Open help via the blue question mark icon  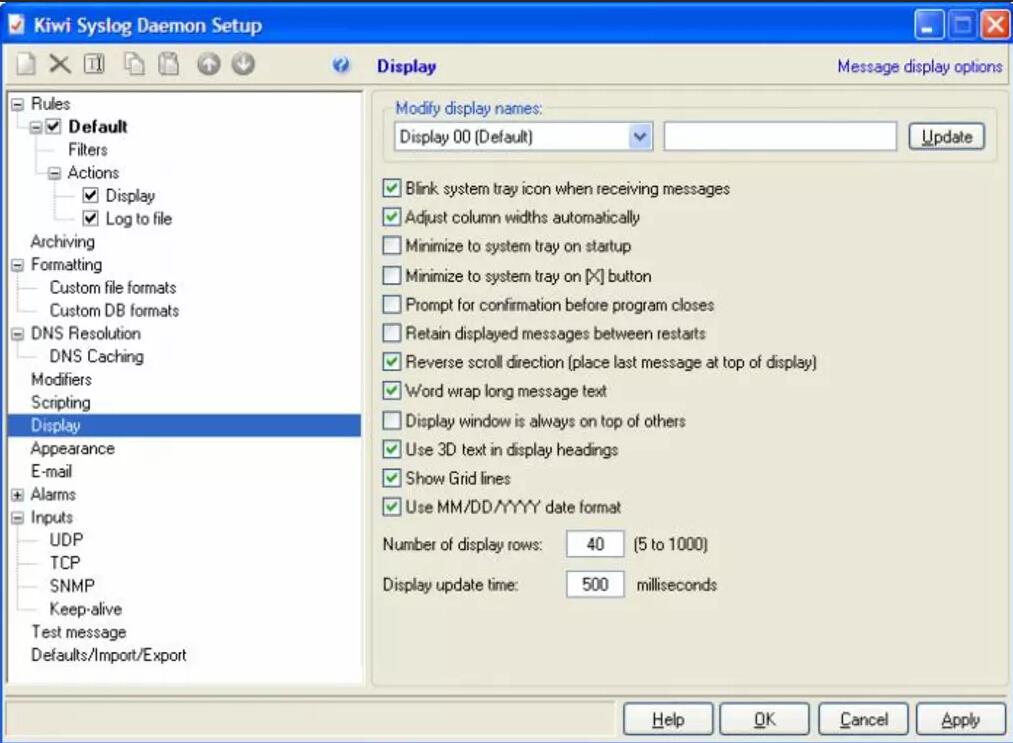[x=341, y=65]
